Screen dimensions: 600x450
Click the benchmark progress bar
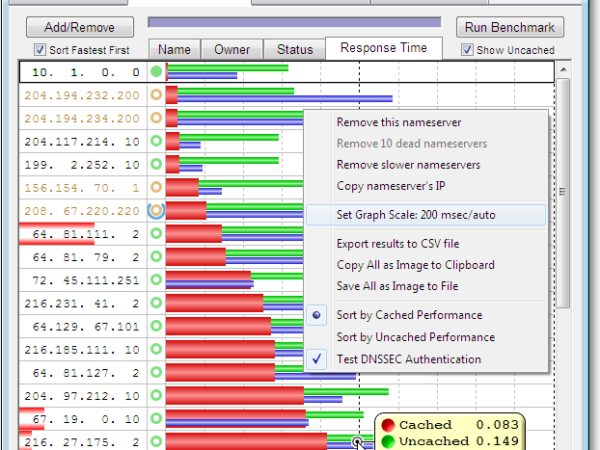click(294, 22)
